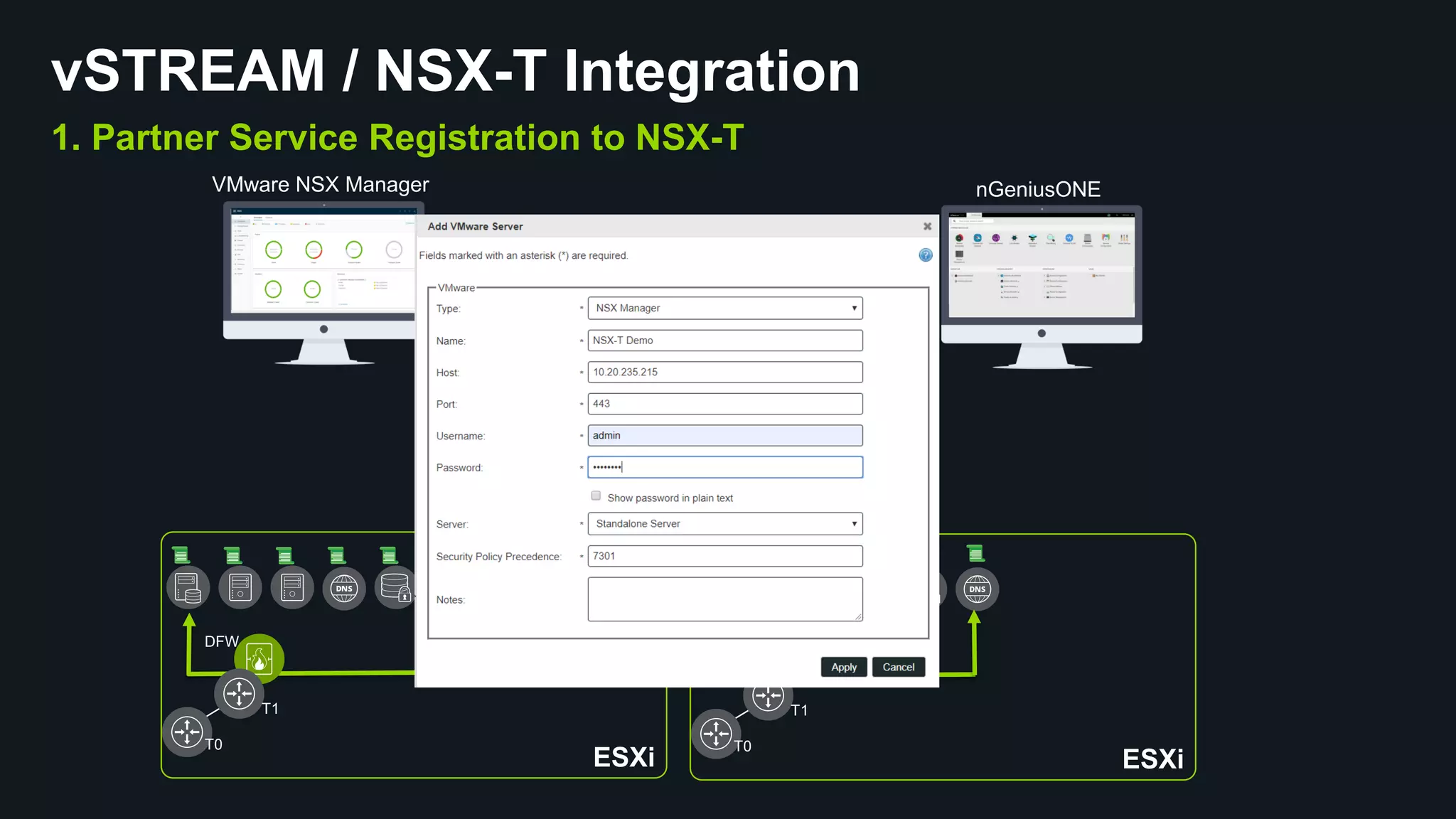Viewport: 1456px width, 819px height.
Task: Click the green policy scroll above the database server
Action: 181,555
